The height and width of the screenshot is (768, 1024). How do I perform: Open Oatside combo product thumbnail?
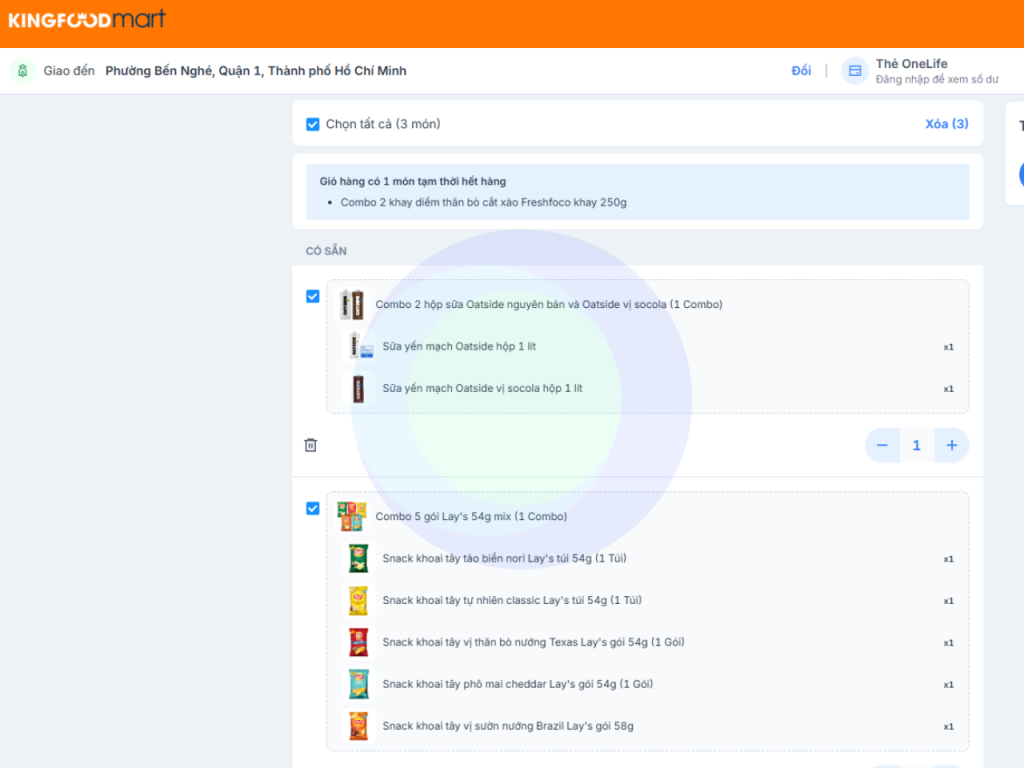tap(352, 304)
